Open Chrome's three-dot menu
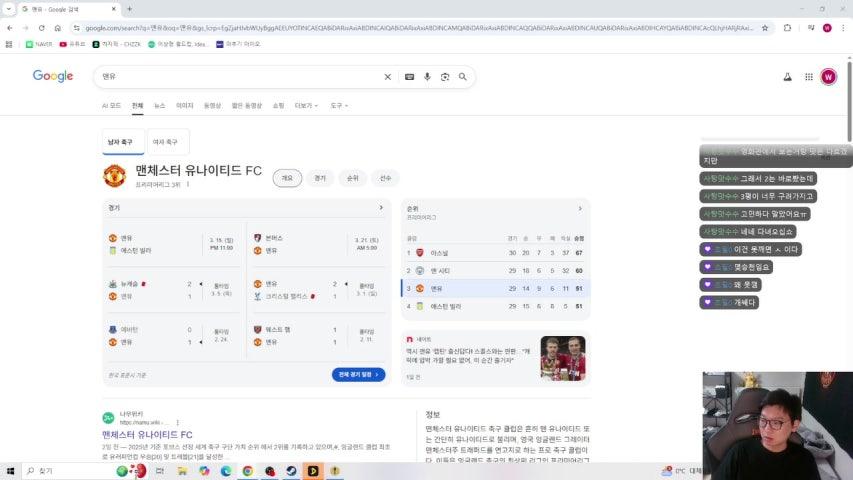 (x=843, y=28)
